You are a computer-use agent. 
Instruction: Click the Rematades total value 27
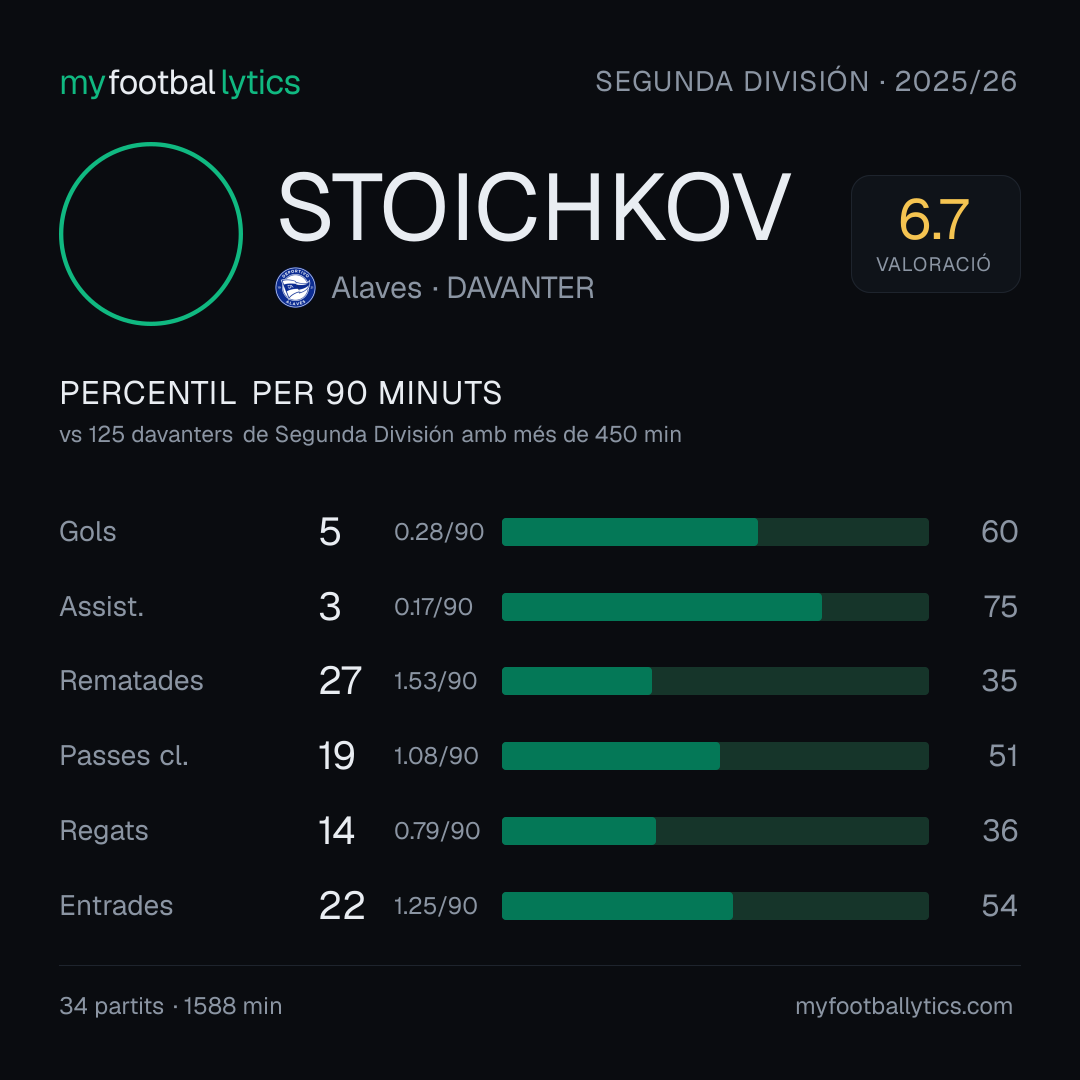[340, 681]
